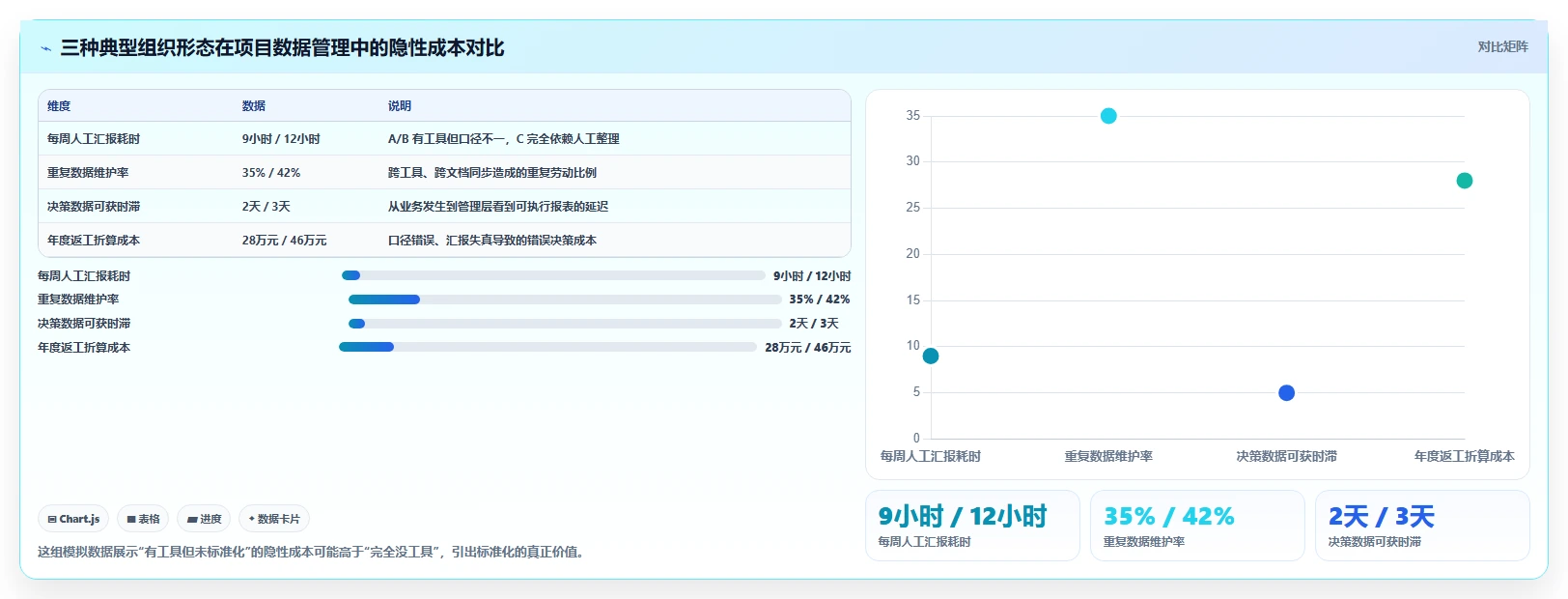Click the 决策数据可获时滞 progress bar

(x=565, y=324)
